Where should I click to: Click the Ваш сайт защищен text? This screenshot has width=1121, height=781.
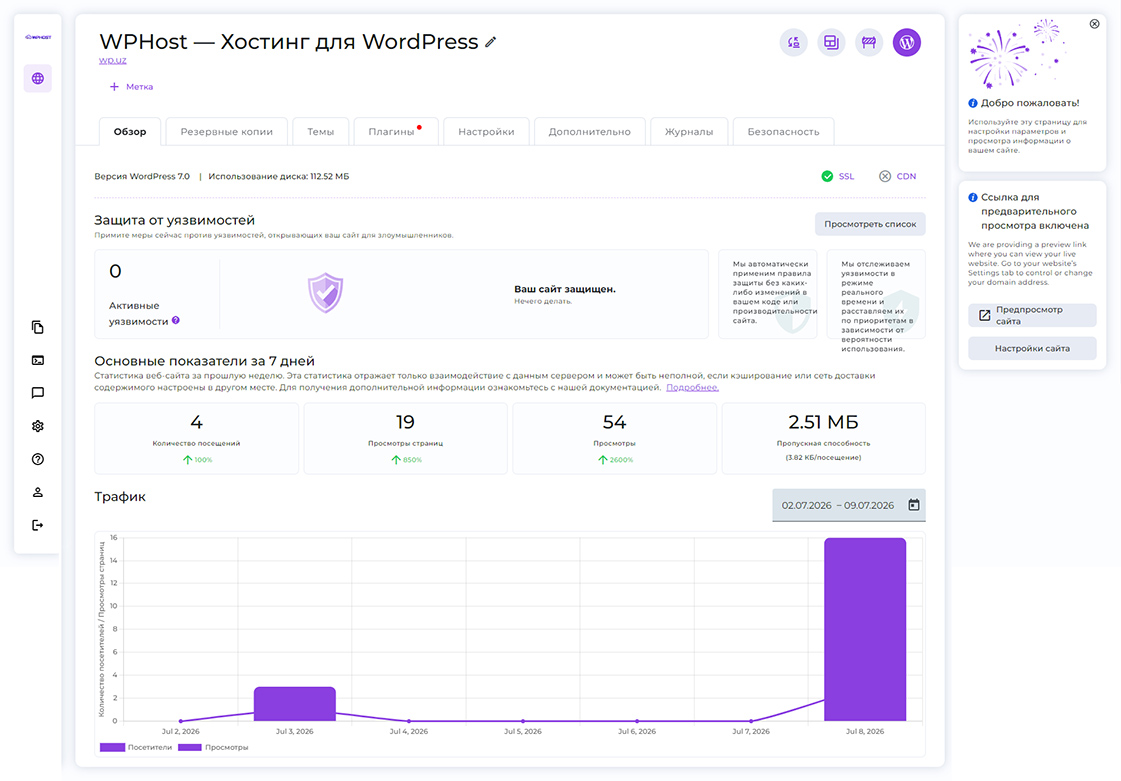click(x=565, y=289)
